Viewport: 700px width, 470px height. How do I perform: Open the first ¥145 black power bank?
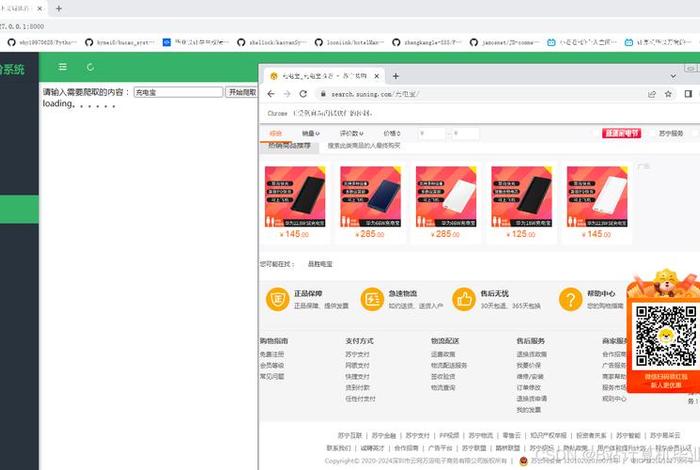click(295, 197)
